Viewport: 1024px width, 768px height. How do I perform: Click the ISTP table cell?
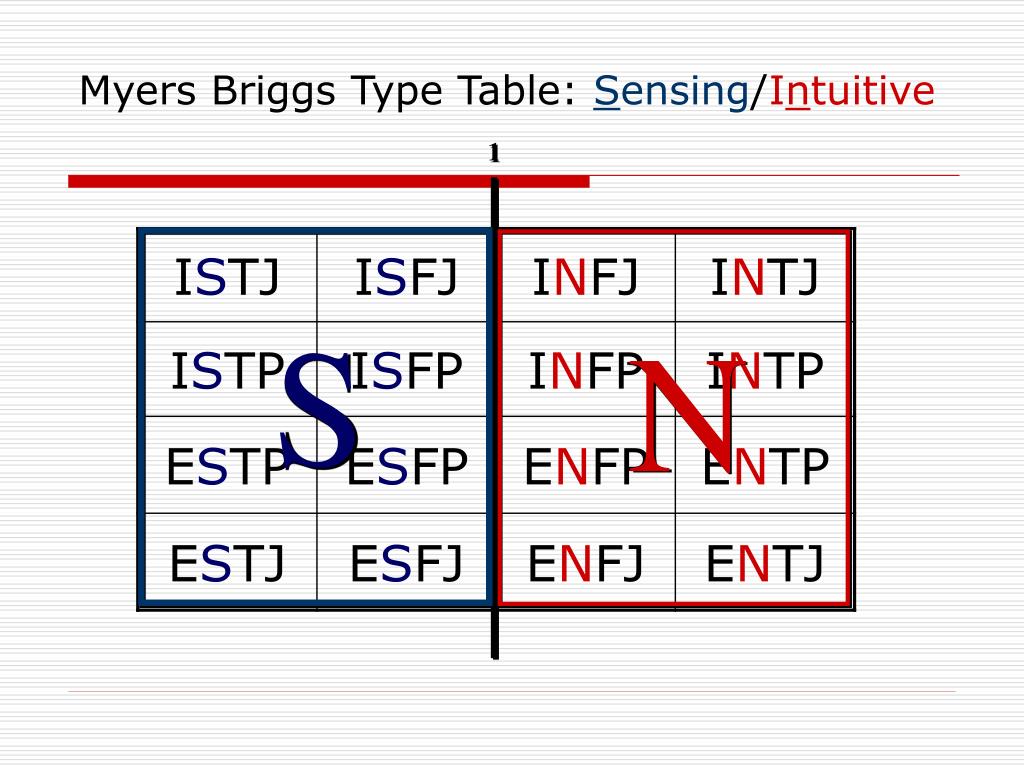coord(231,370)
